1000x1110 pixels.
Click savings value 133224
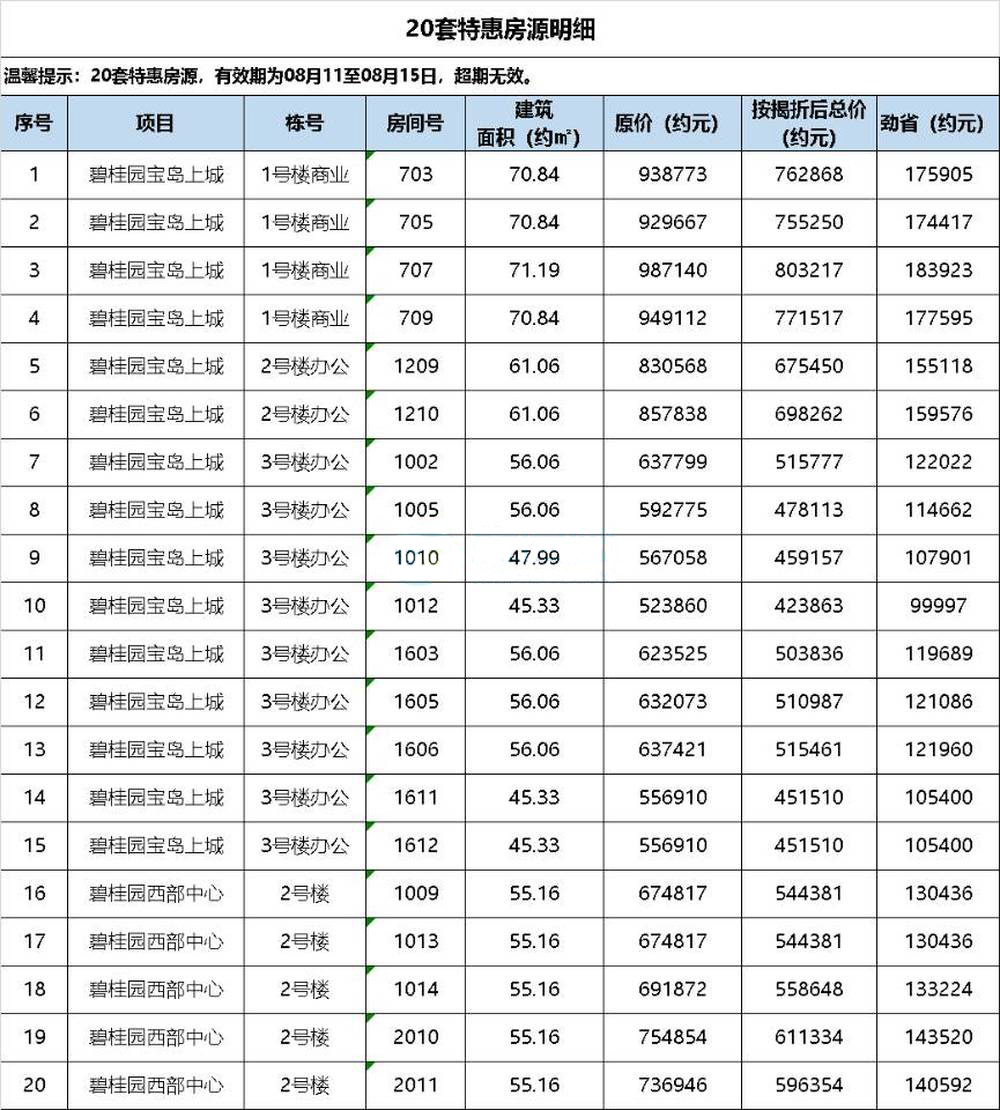tap(938, 989)
